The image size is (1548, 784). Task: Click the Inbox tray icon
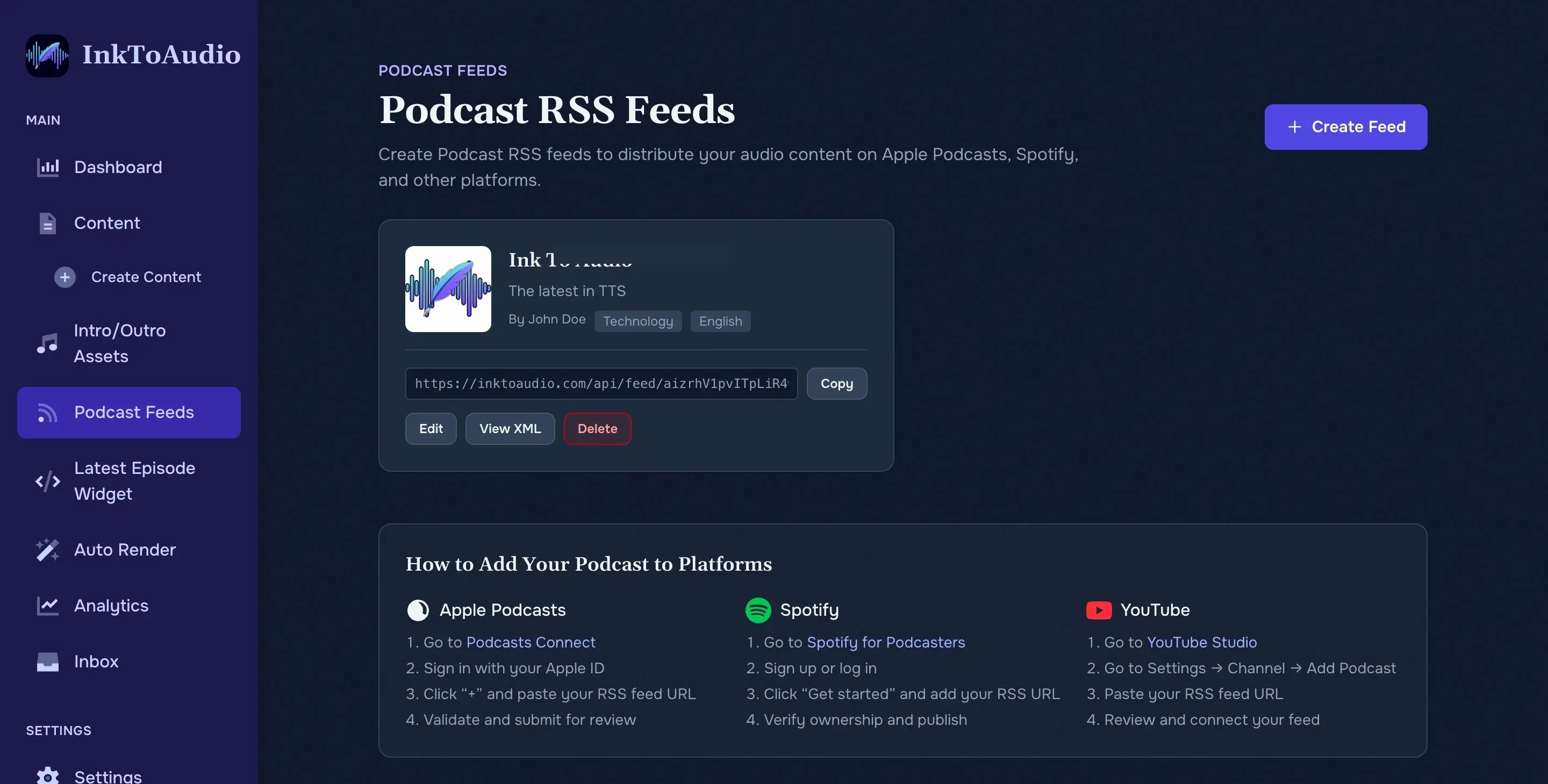[47, 661]
